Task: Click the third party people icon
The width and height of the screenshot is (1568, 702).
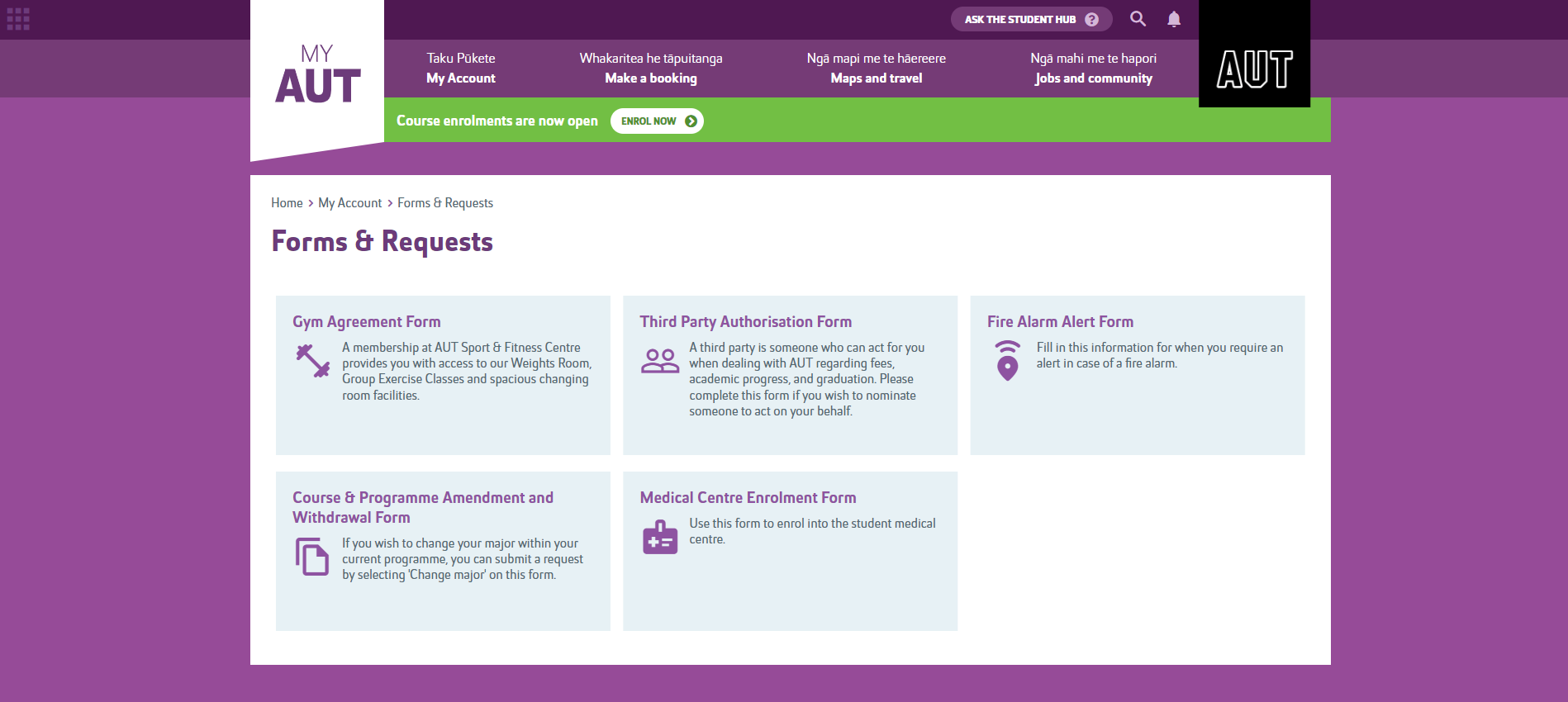Action: [x=660, y=361]
